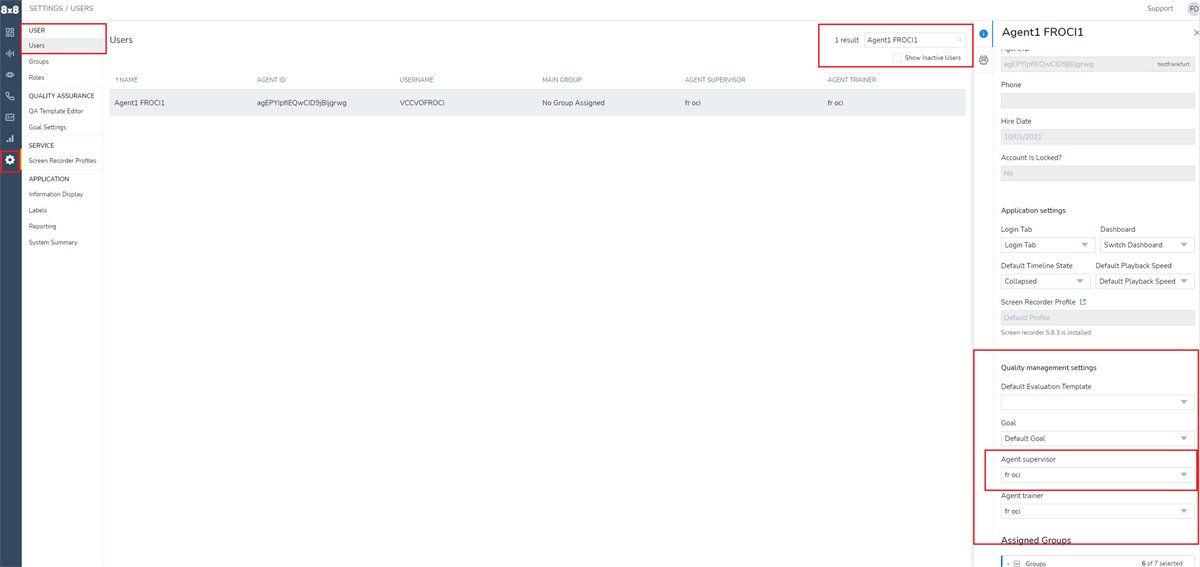Click the Support link
This screenshot has height=567, width=1200.
[x=1160, y=8]
